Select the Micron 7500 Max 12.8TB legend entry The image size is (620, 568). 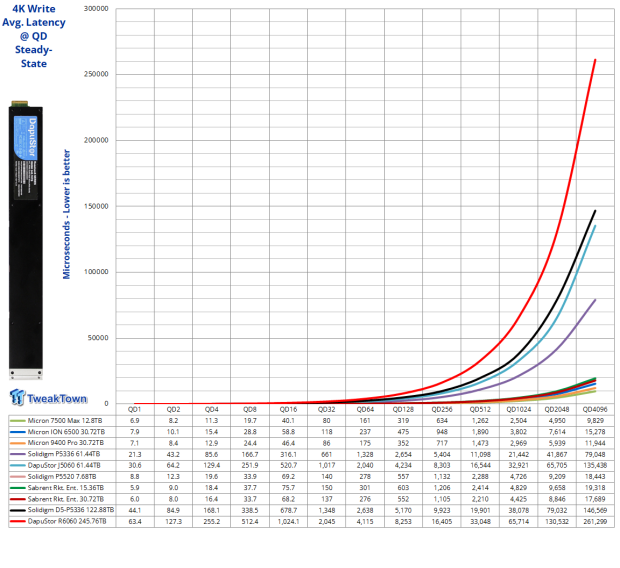click(x=62, y=421)
